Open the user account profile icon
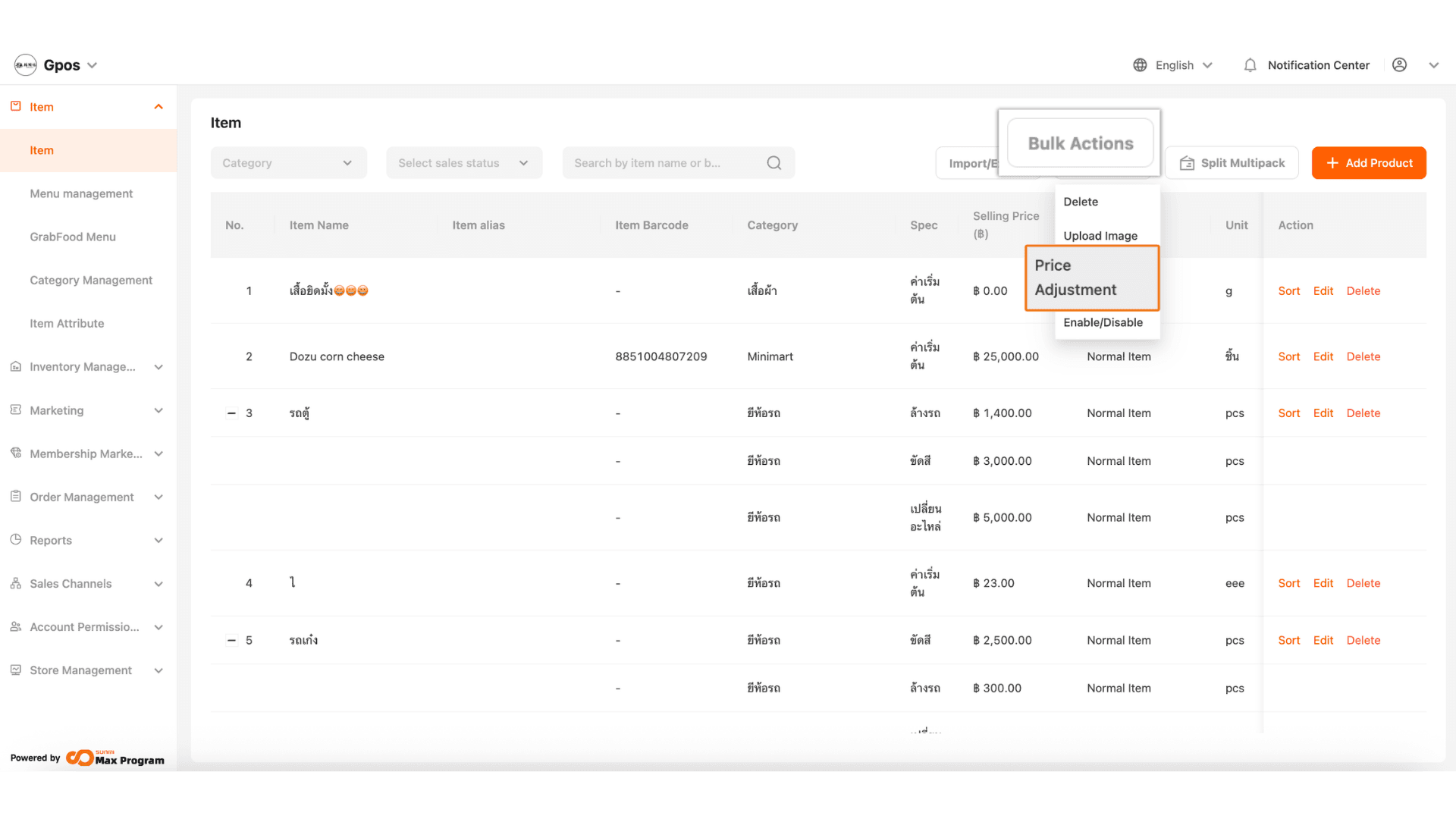 [x=1399, y=65]
